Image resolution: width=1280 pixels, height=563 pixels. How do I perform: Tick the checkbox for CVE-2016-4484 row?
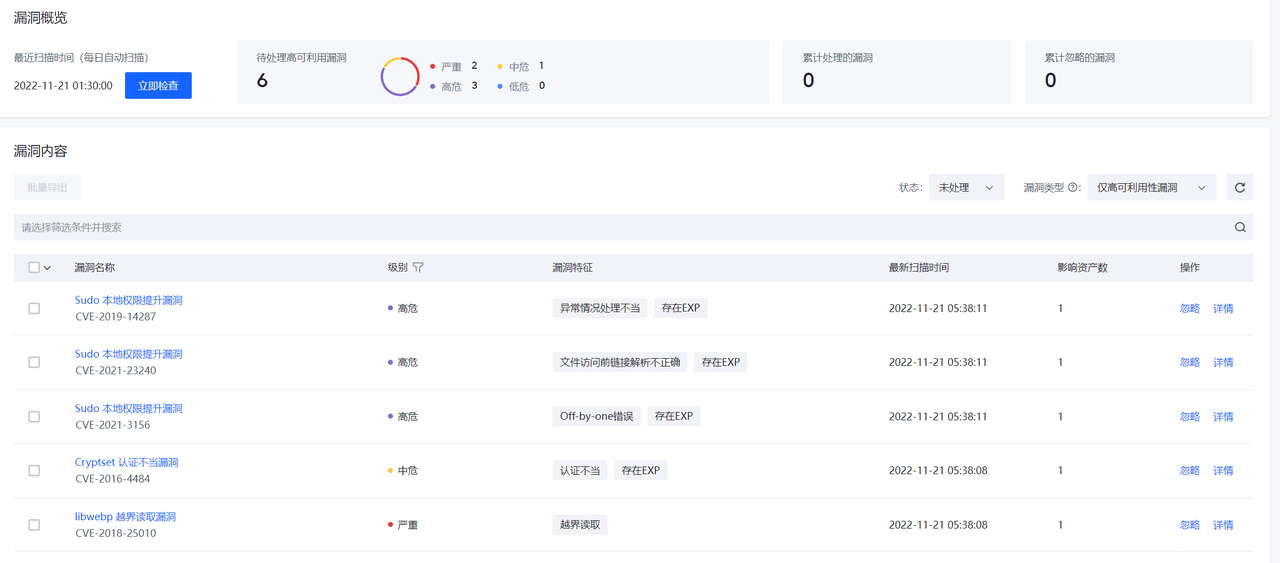(x=34, y=471)
